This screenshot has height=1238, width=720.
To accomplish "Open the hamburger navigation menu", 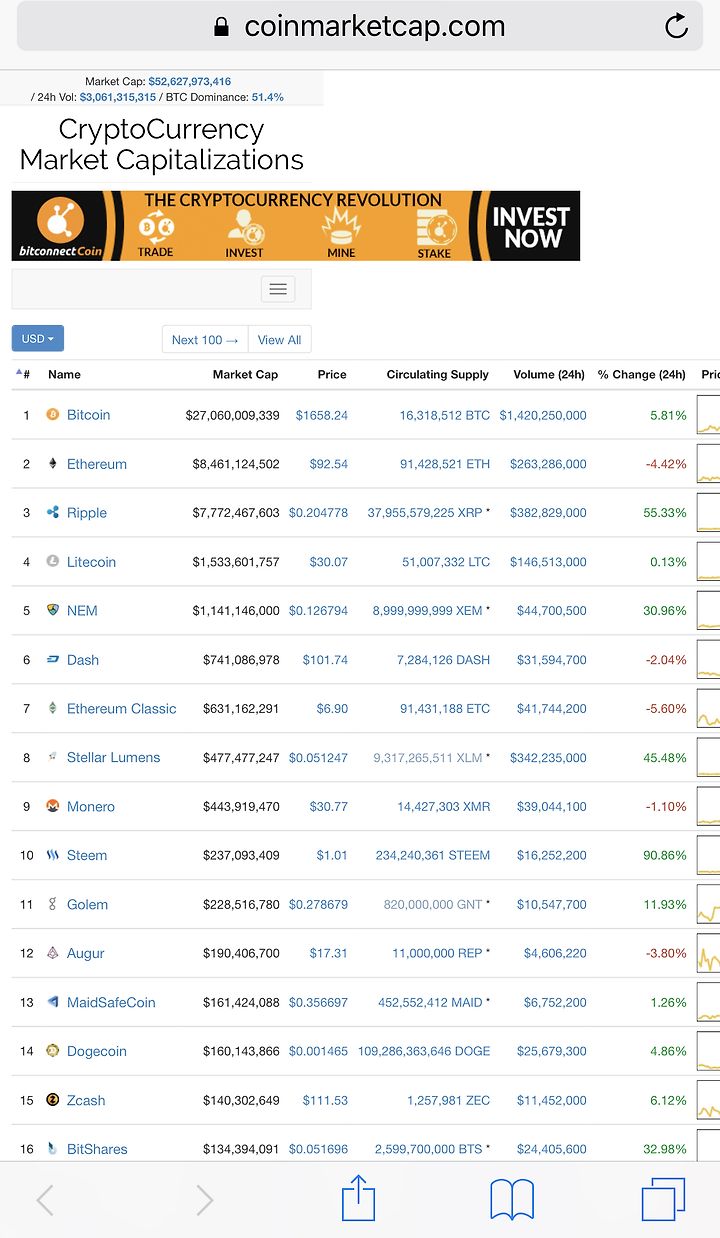I will coord(278,289).
